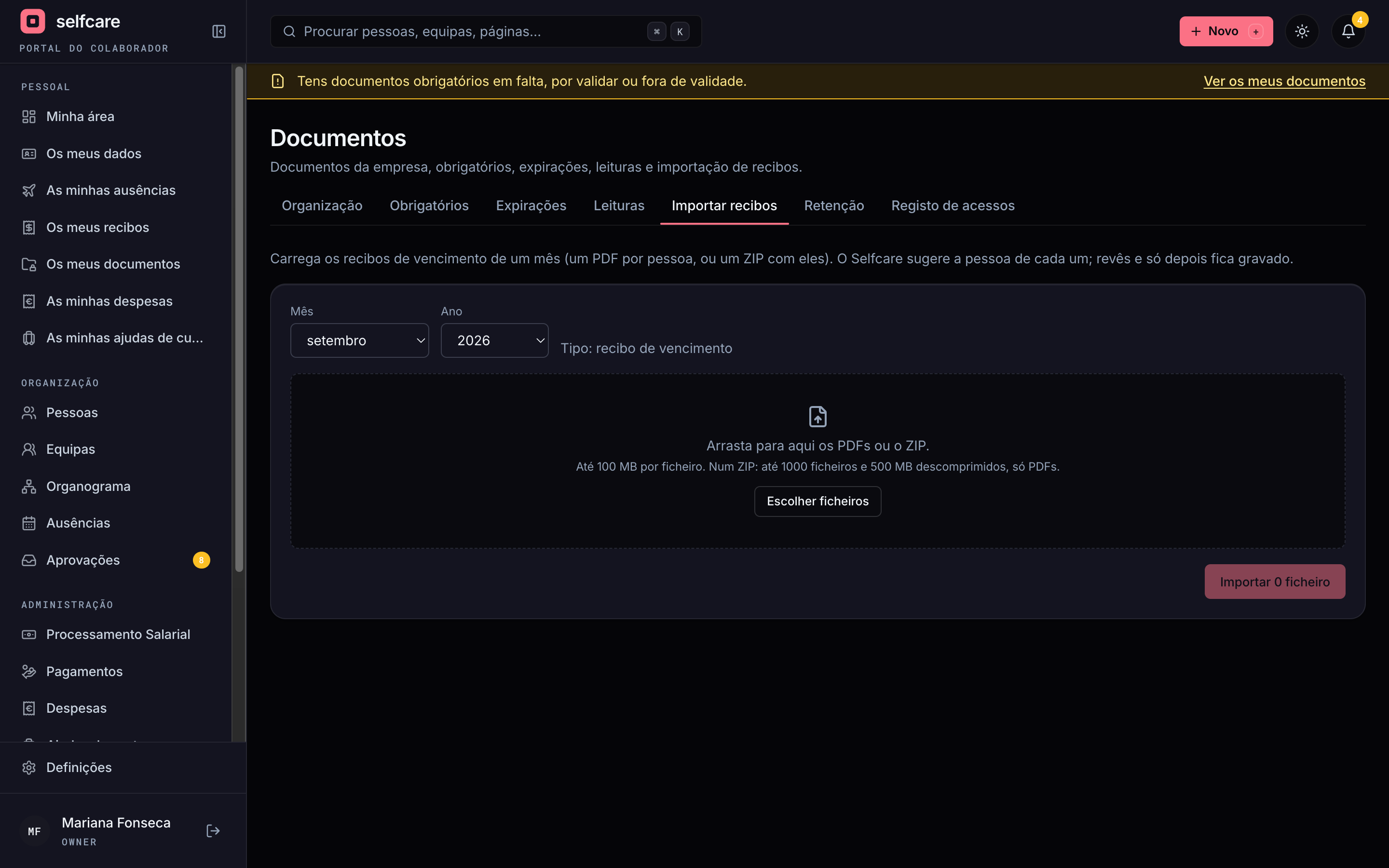This screenshot has height=868, width=1389.
Task: Open the Ano dropdown showing 2026
Action: point(494,340)
